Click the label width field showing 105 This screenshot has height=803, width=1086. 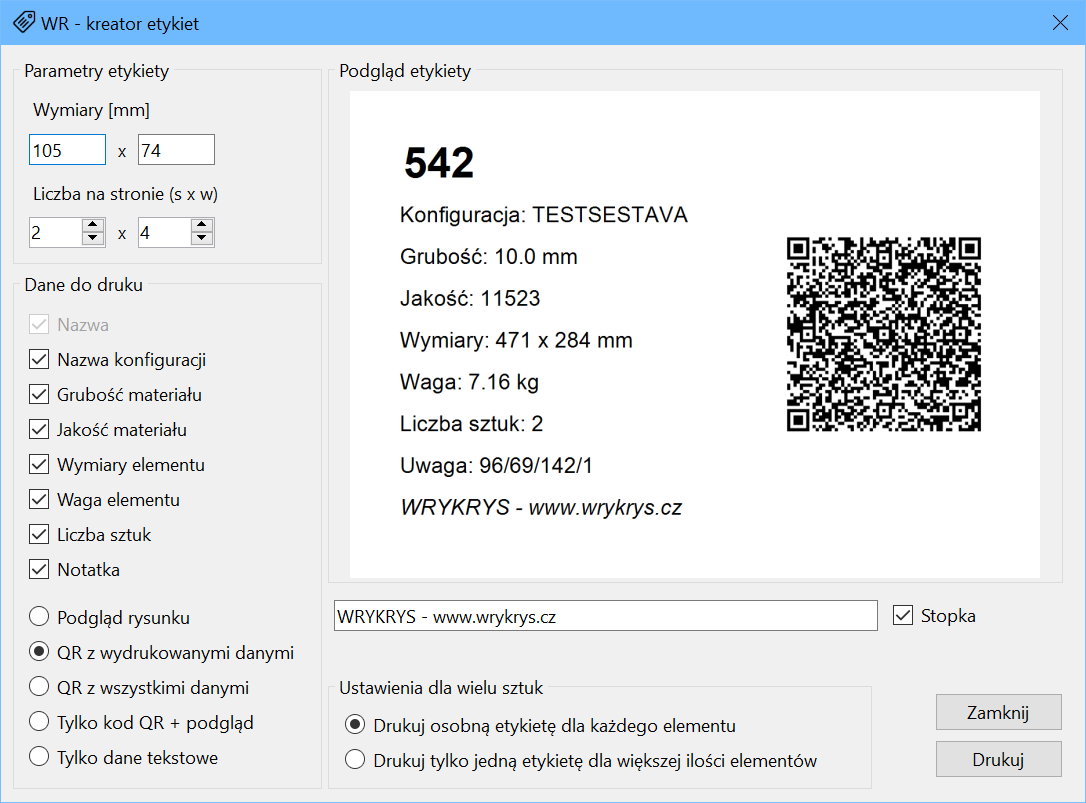click(67, 151)
